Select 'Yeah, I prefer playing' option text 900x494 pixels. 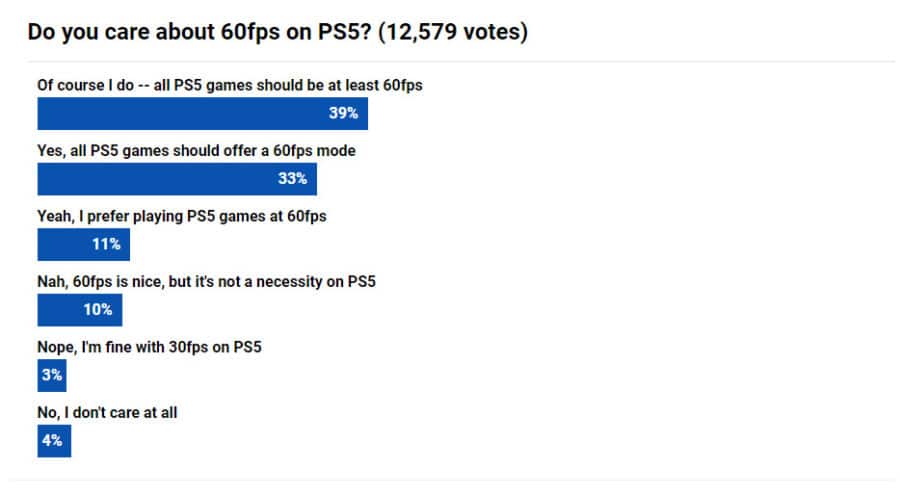point(182,216)
